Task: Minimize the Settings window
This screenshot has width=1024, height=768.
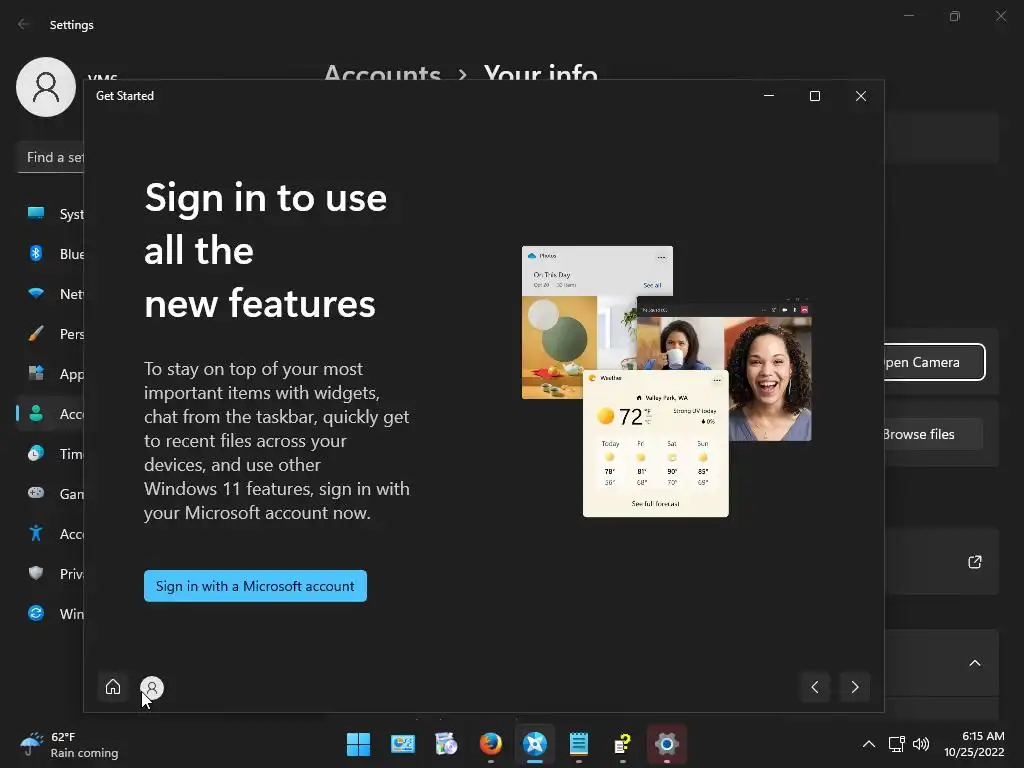Action: pos(908,16)
